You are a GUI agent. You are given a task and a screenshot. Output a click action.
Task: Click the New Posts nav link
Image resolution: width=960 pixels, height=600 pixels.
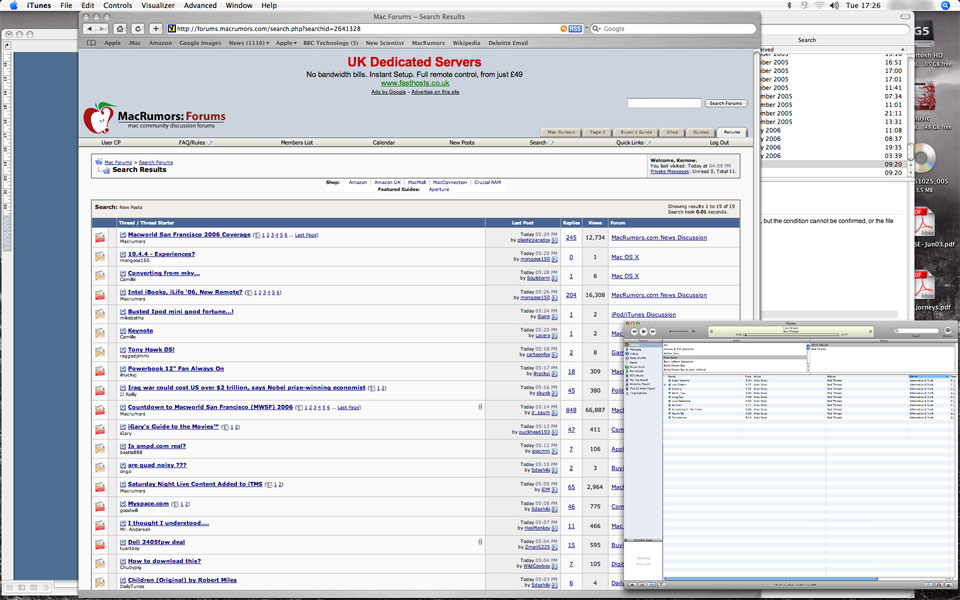pyautogui.click(x=462, y=143)
